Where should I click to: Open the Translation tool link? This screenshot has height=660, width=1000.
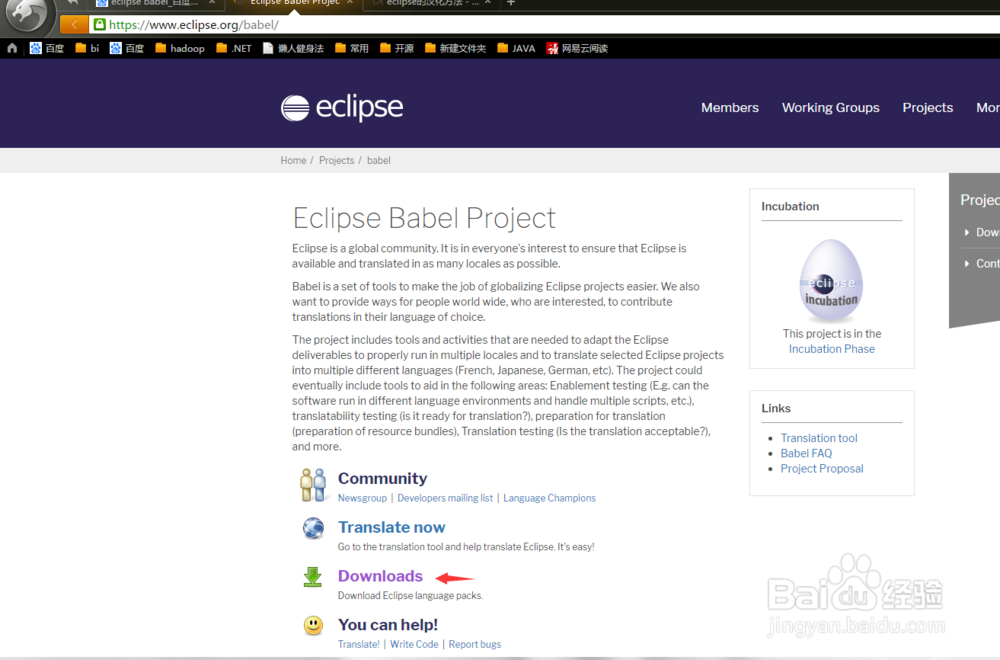pyautogui.click(x=819, y=438)
